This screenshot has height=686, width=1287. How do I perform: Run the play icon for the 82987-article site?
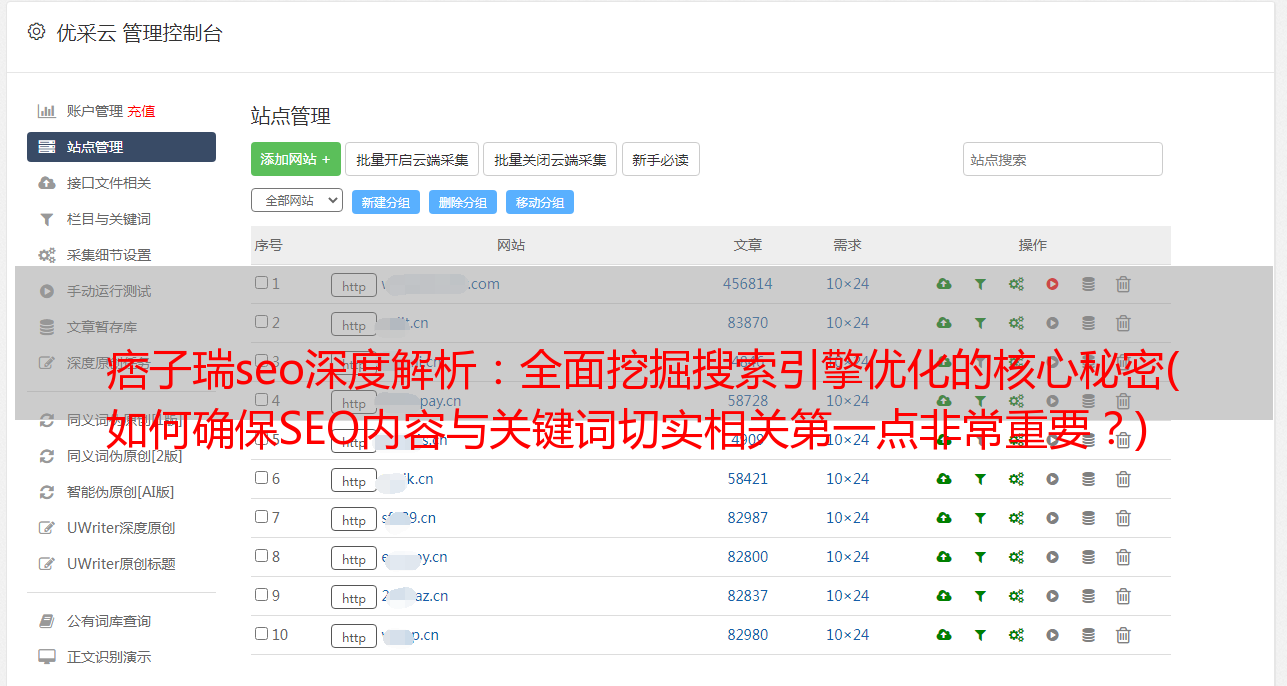(1052, 518)
